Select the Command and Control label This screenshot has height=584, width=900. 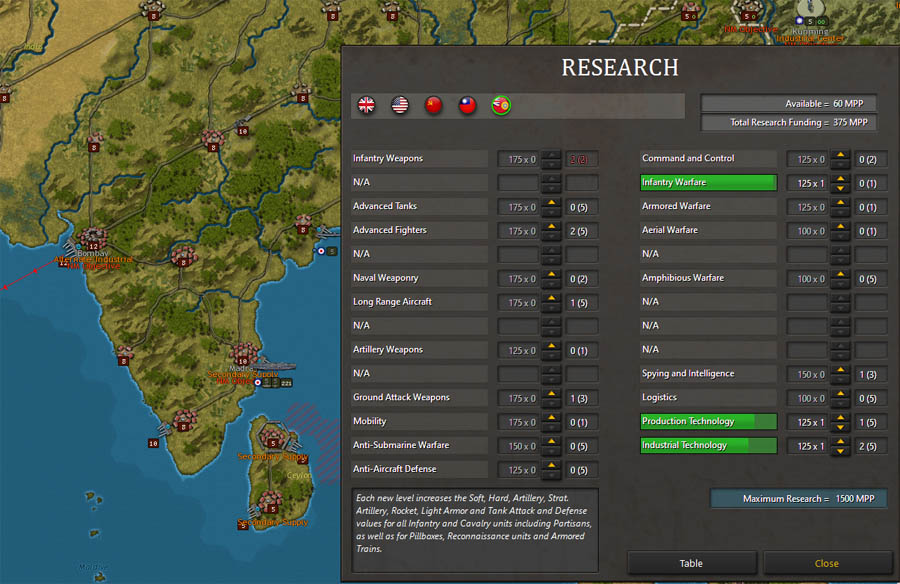[708, 158]
